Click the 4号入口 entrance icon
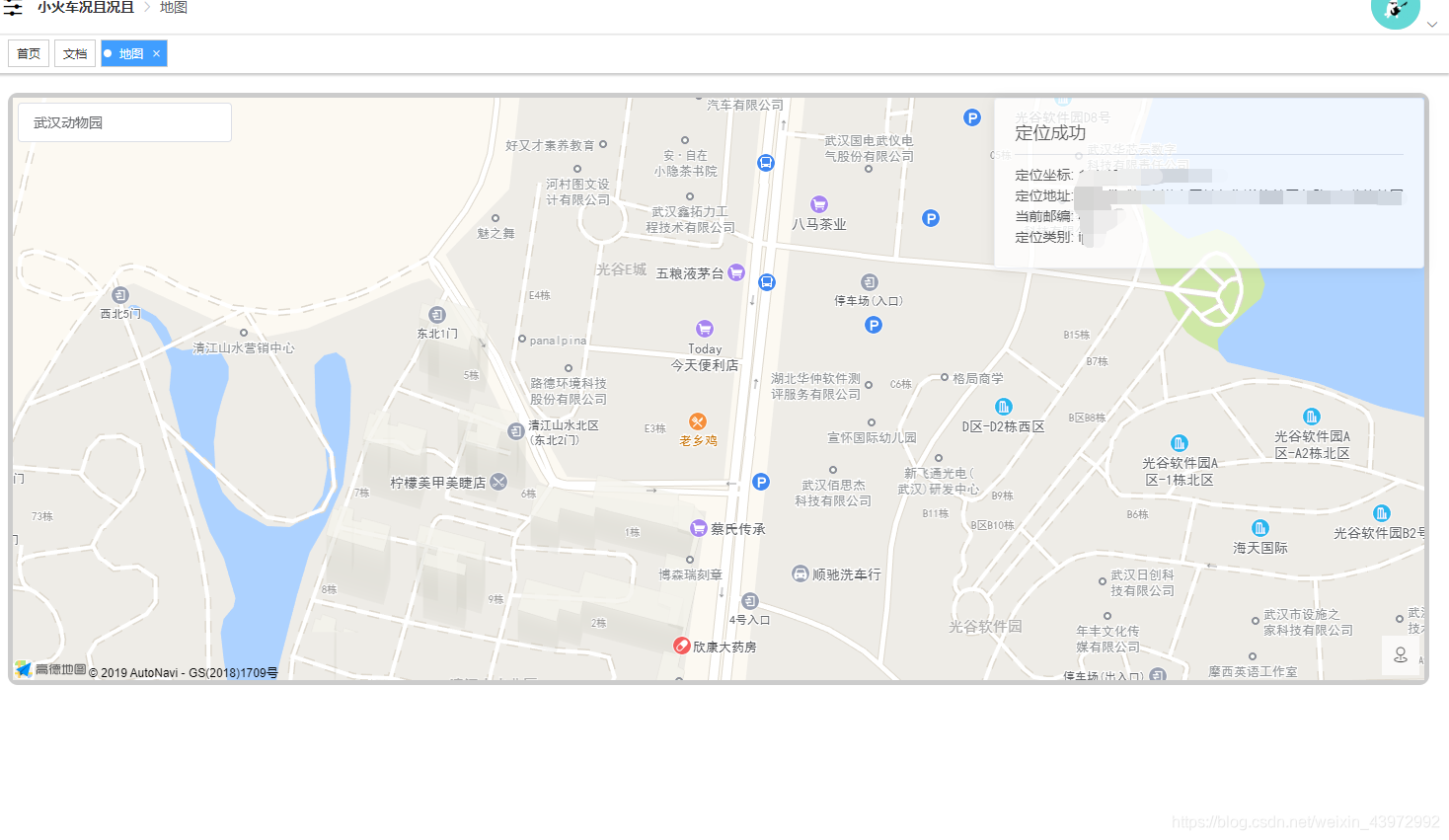Image resolution: width=1449 pixels, height=840 pixels. [x=750, y=601]
